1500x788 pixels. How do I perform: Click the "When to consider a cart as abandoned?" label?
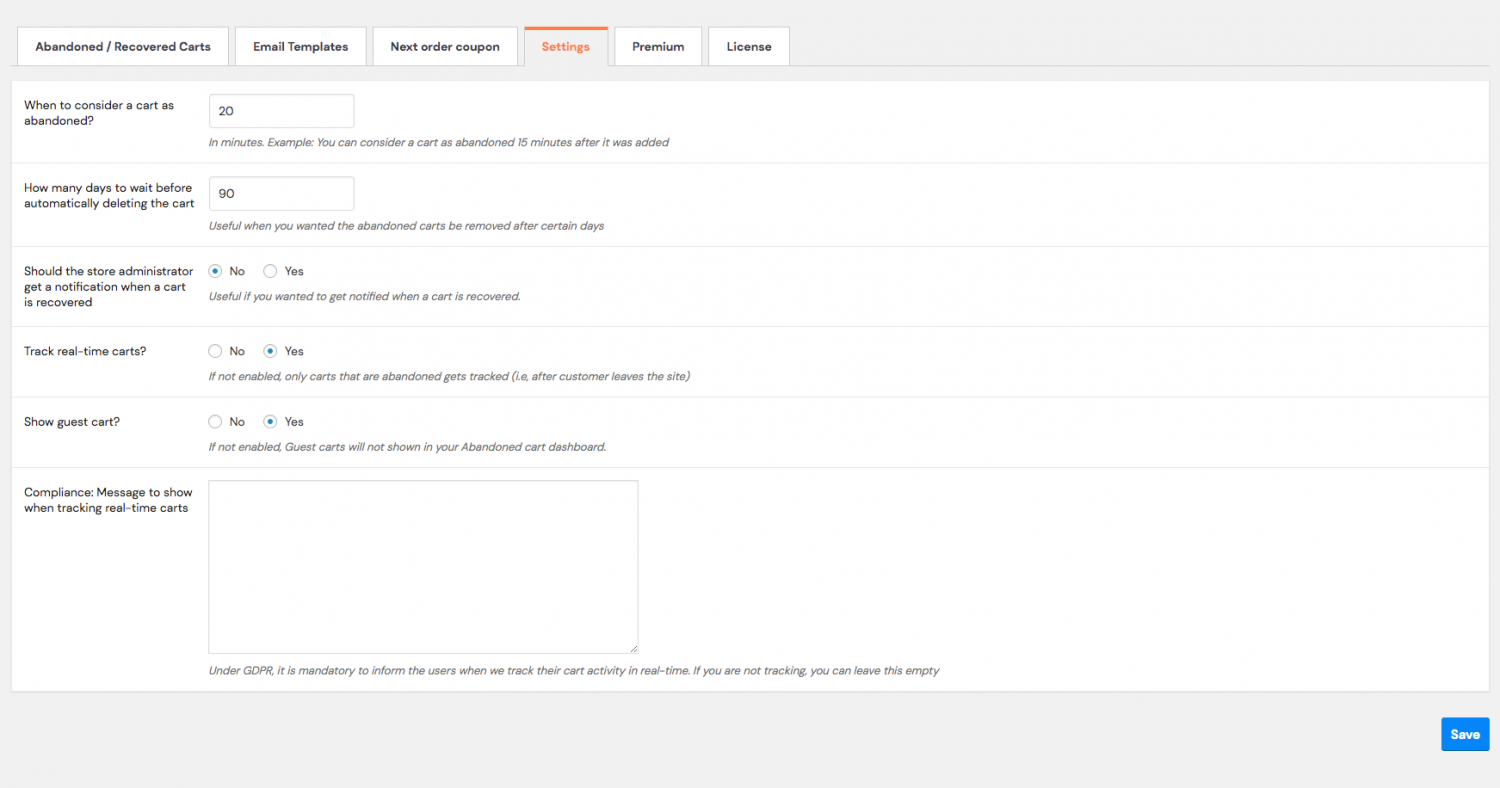[x=98, y=112]
